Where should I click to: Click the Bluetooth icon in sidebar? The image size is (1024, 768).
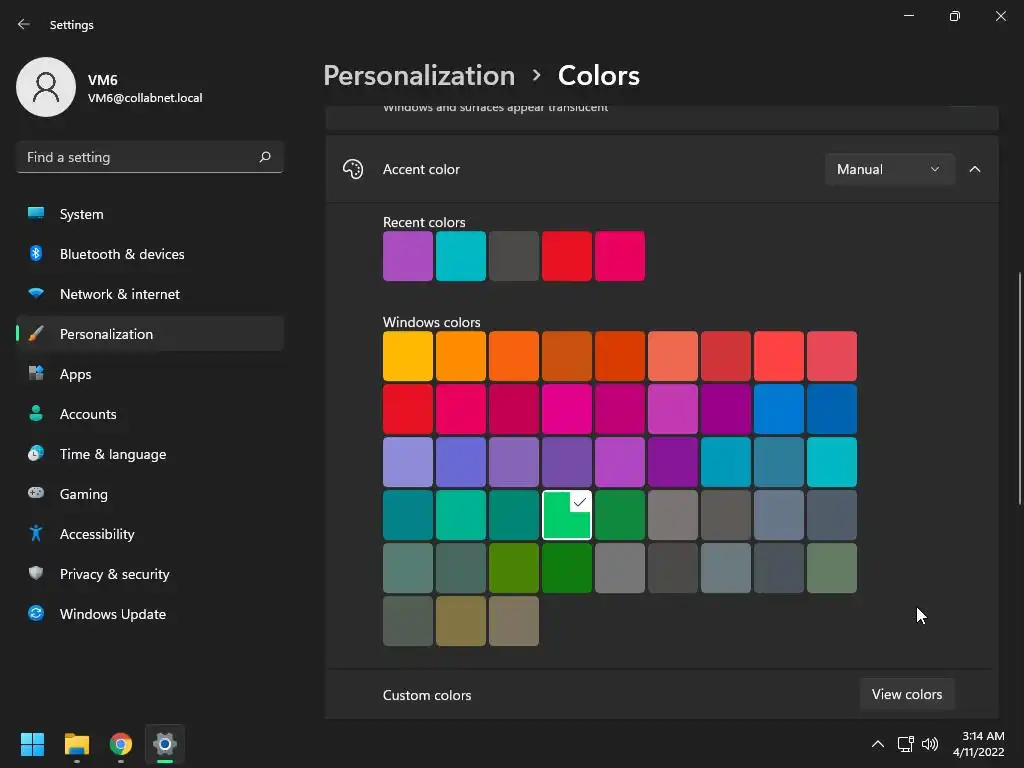[36, 253]
